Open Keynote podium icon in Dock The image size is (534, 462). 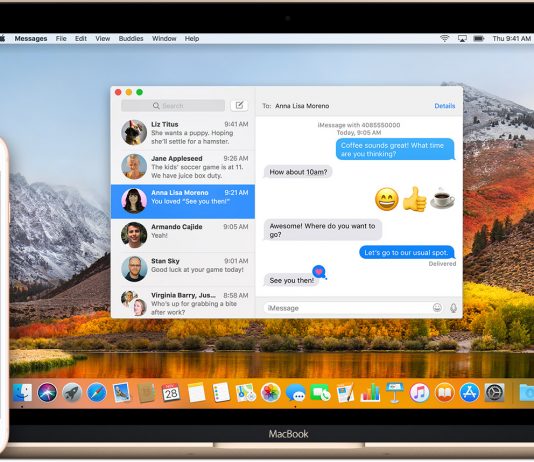[x=394, y=393]
